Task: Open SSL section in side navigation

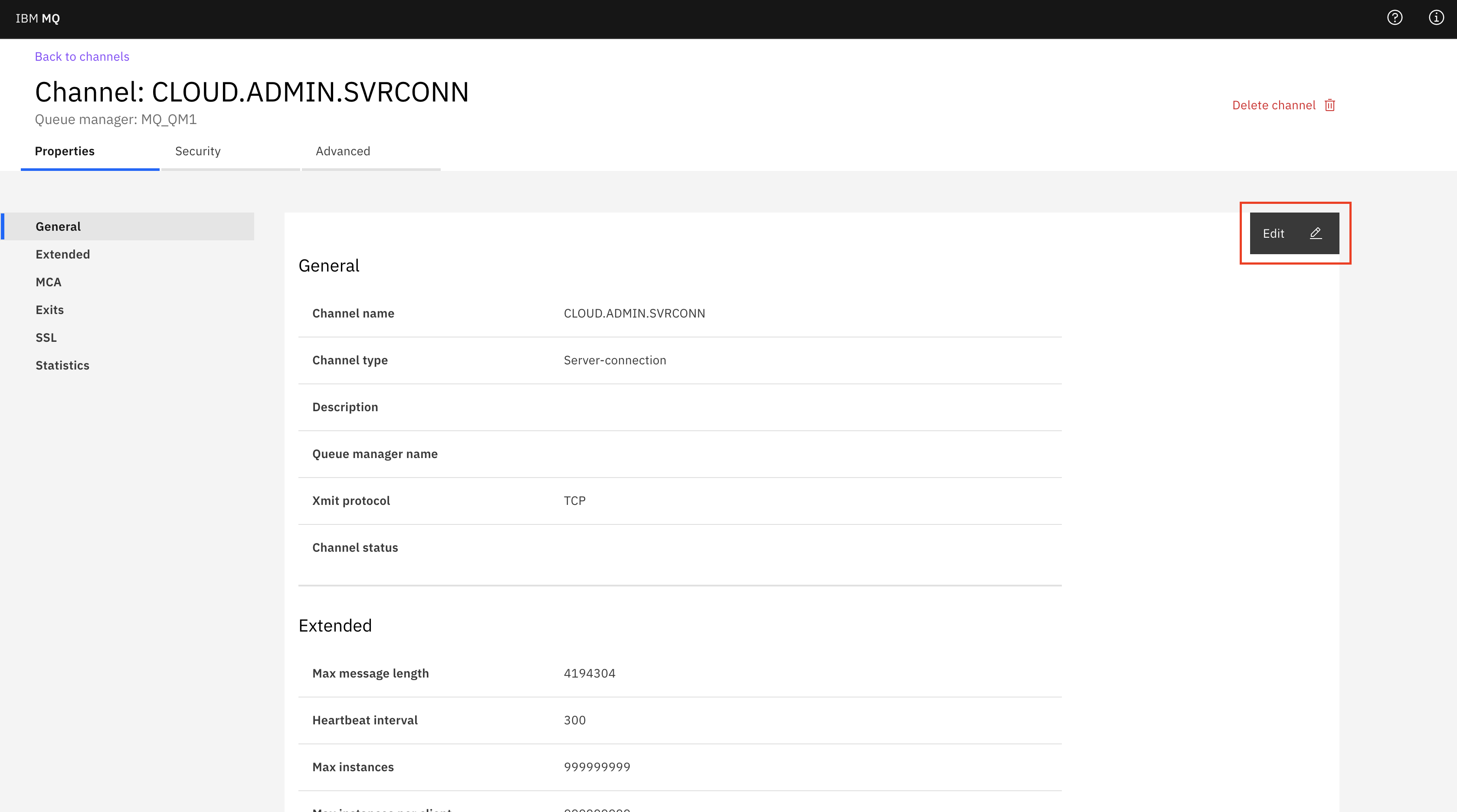Action: pos(46,337)
